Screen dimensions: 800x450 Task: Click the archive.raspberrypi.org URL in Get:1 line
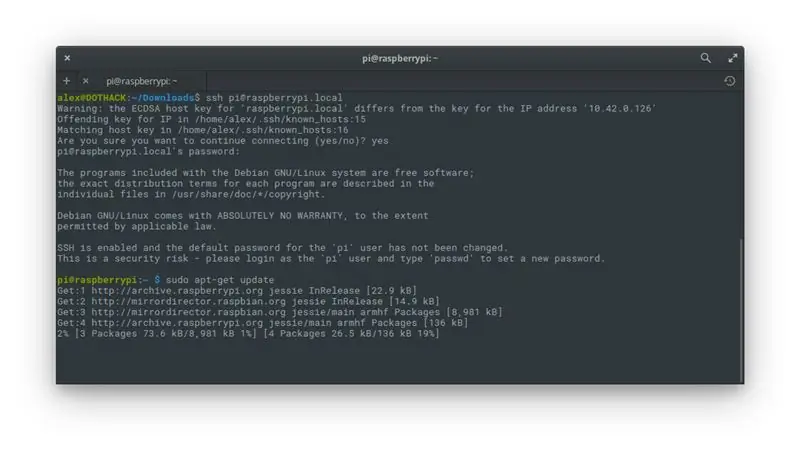pos(177,290)
